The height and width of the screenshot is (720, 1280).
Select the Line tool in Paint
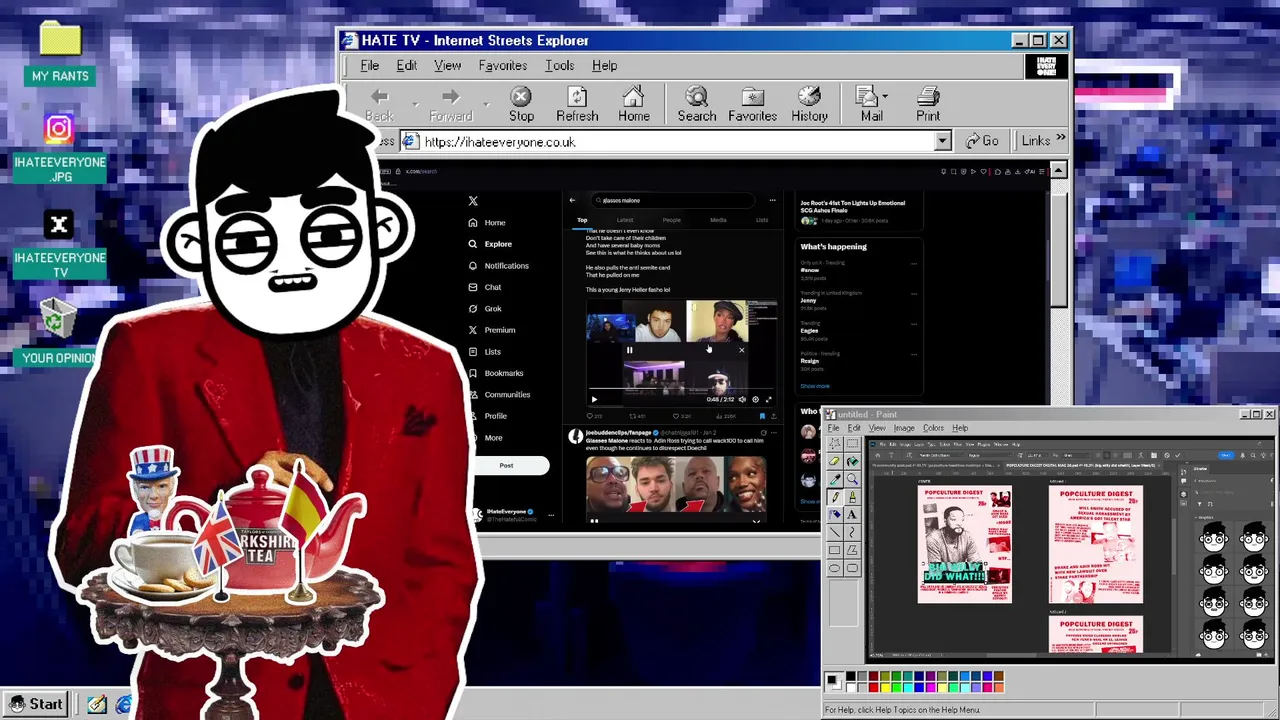pyautogui.click(x=834, y=532)
